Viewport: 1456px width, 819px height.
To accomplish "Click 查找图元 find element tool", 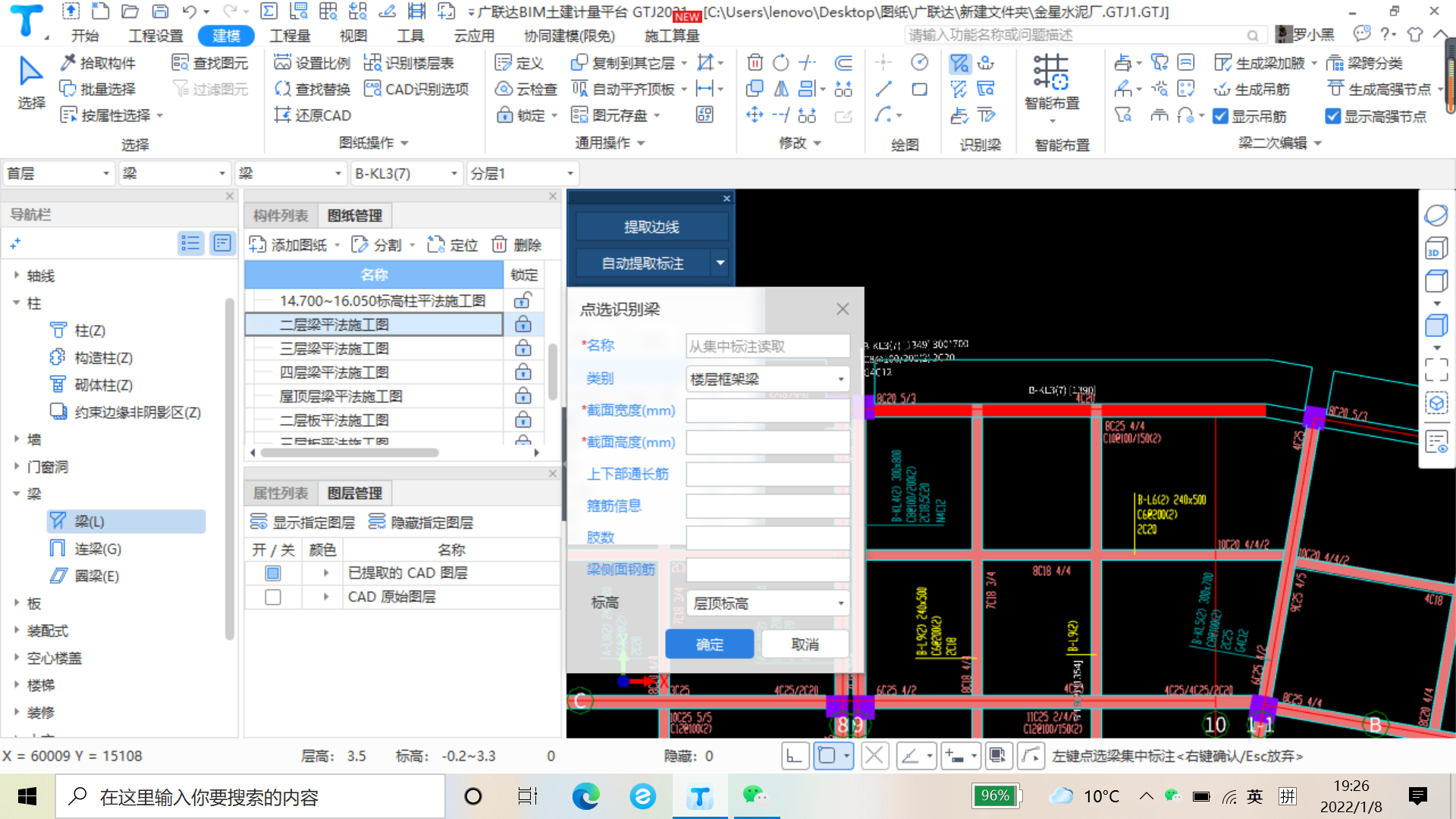I will tap(210, 63).
